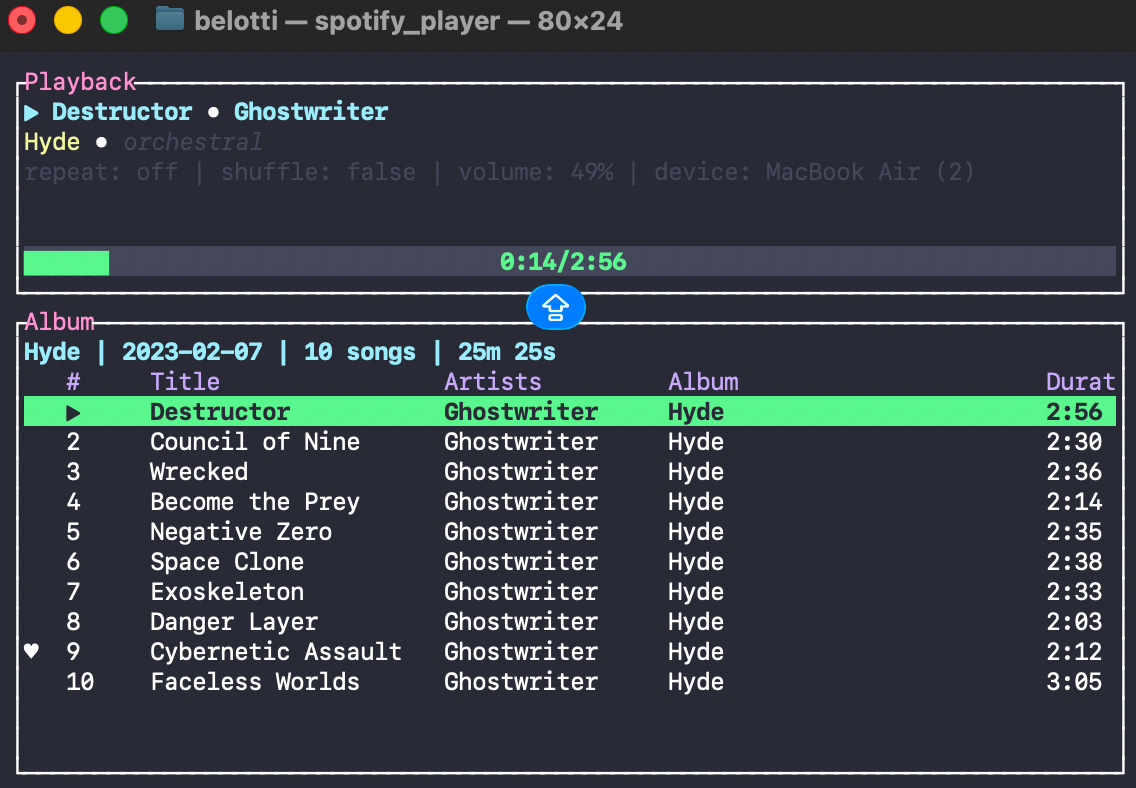Screen dimensions: 1136x788
Task: Click the Album column header
Action: (703, 382)
